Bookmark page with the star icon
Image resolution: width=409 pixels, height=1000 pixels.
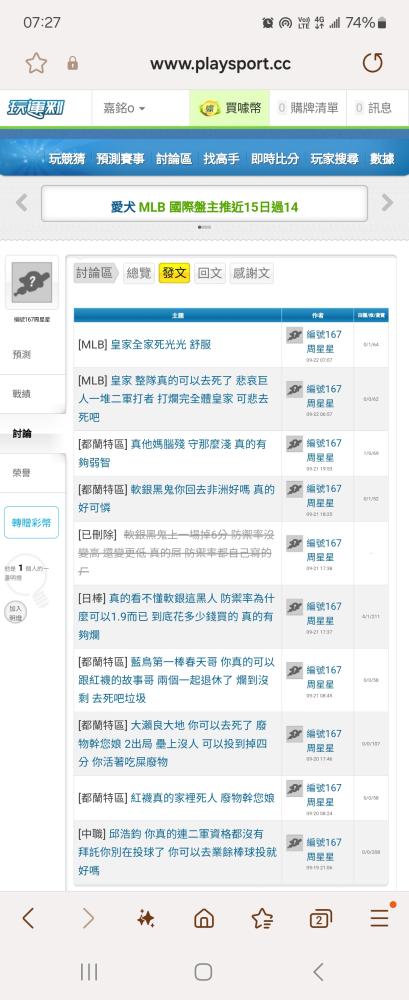(36, 63)
